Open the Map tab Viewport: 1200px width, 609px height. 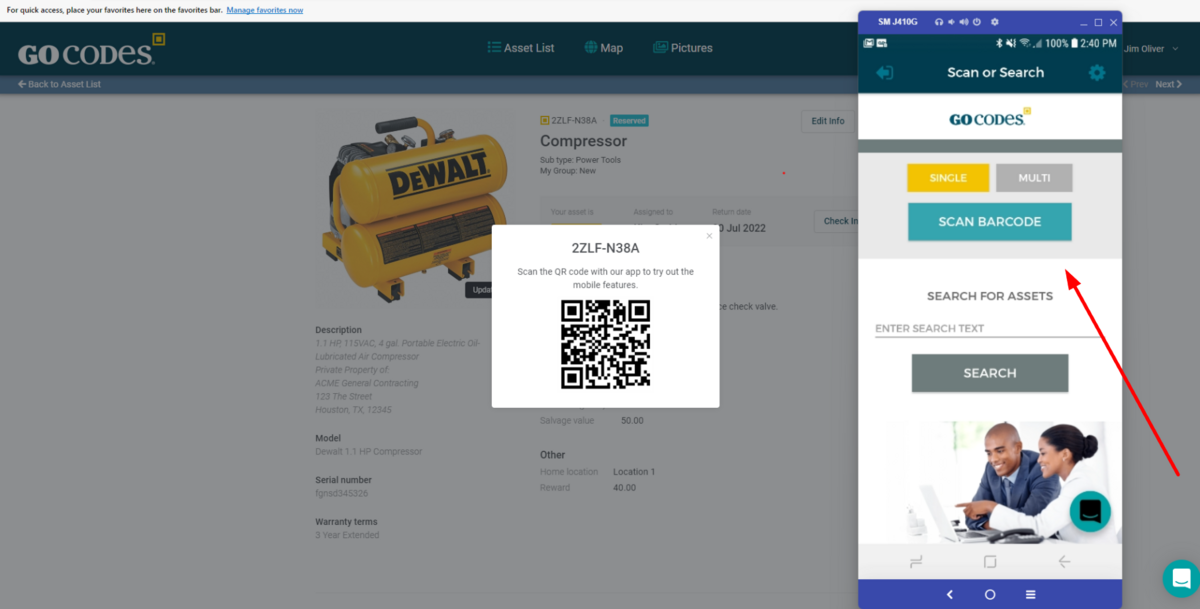604,48
